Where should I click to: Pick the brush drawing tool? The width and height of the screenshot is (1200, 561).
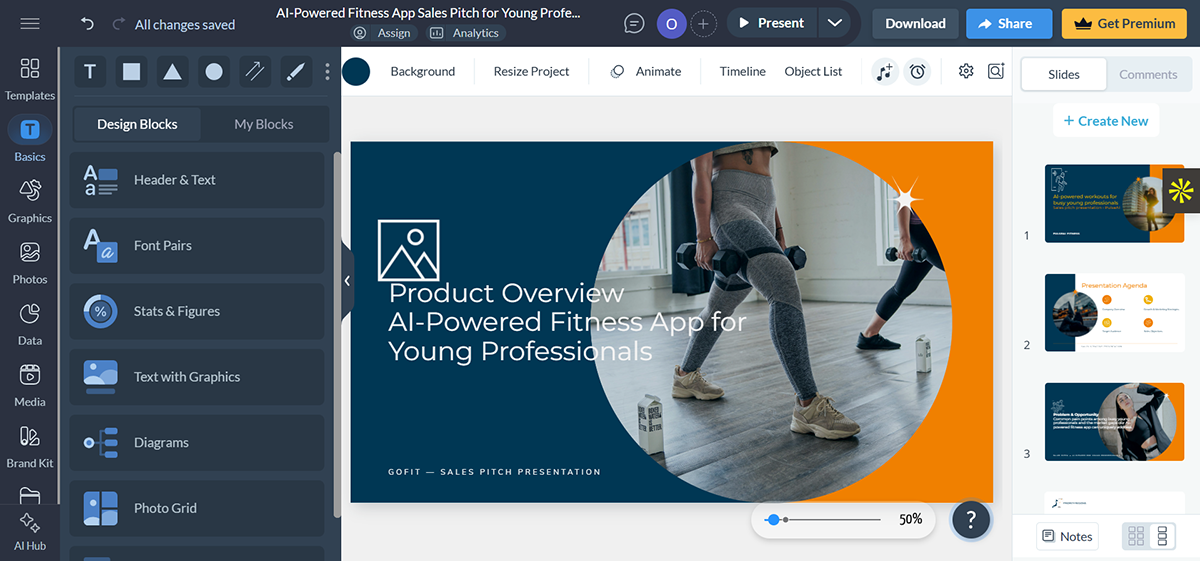point(295,72)
